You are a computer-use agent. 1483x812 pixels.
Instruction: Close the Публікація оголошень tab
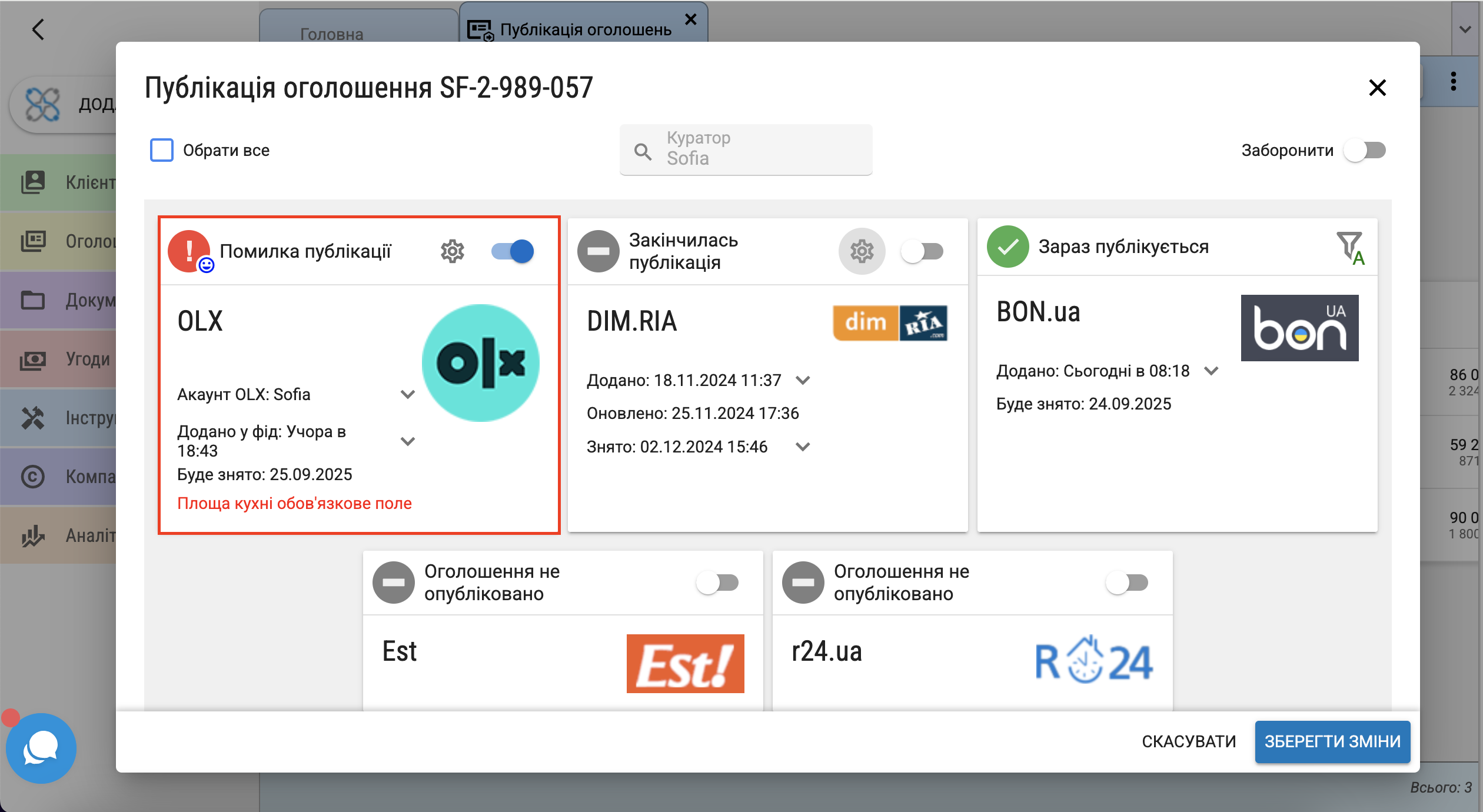[x=691, y=19]
